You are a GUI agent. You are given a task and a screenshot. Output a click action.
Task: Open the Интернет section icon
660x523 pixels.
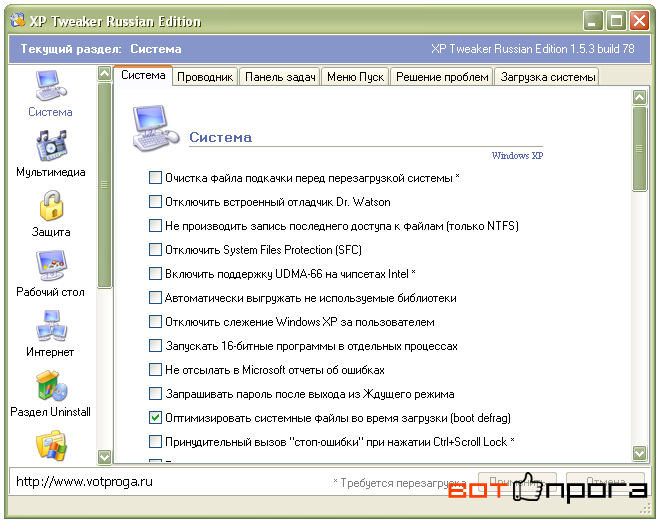click(x=51, y=326)
